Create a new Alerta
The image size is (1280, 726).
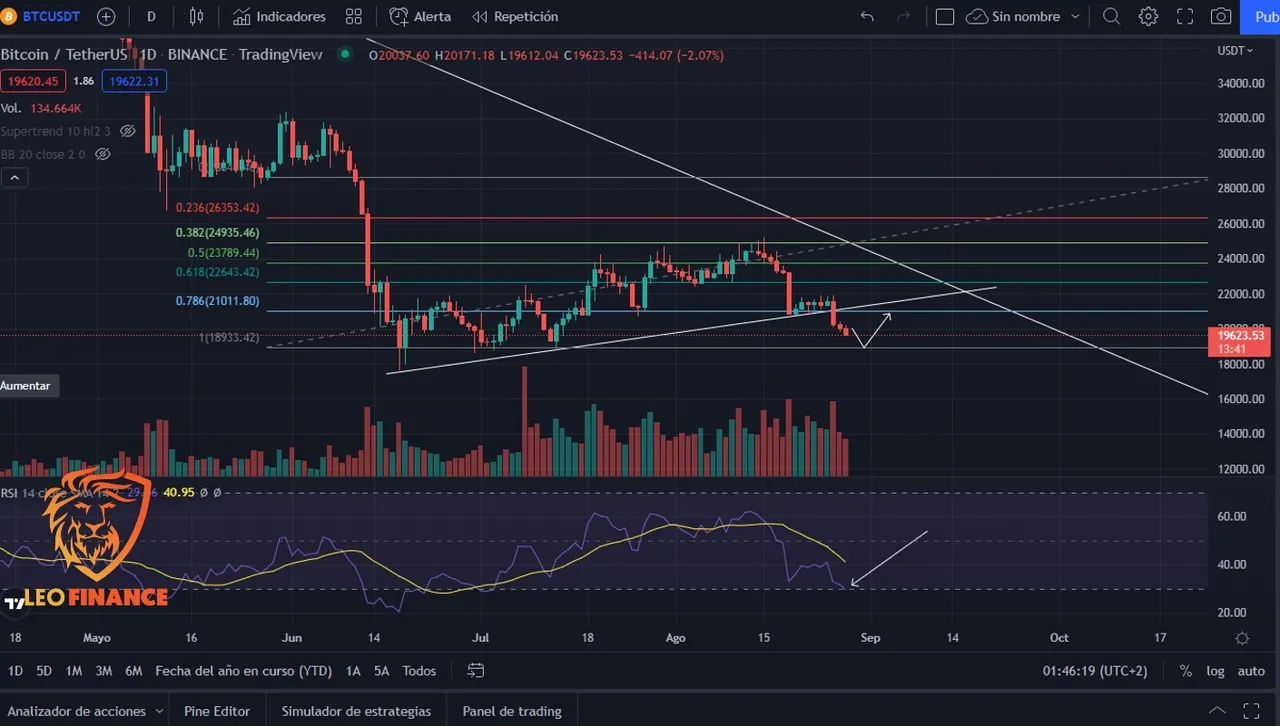tap(420, 17)
